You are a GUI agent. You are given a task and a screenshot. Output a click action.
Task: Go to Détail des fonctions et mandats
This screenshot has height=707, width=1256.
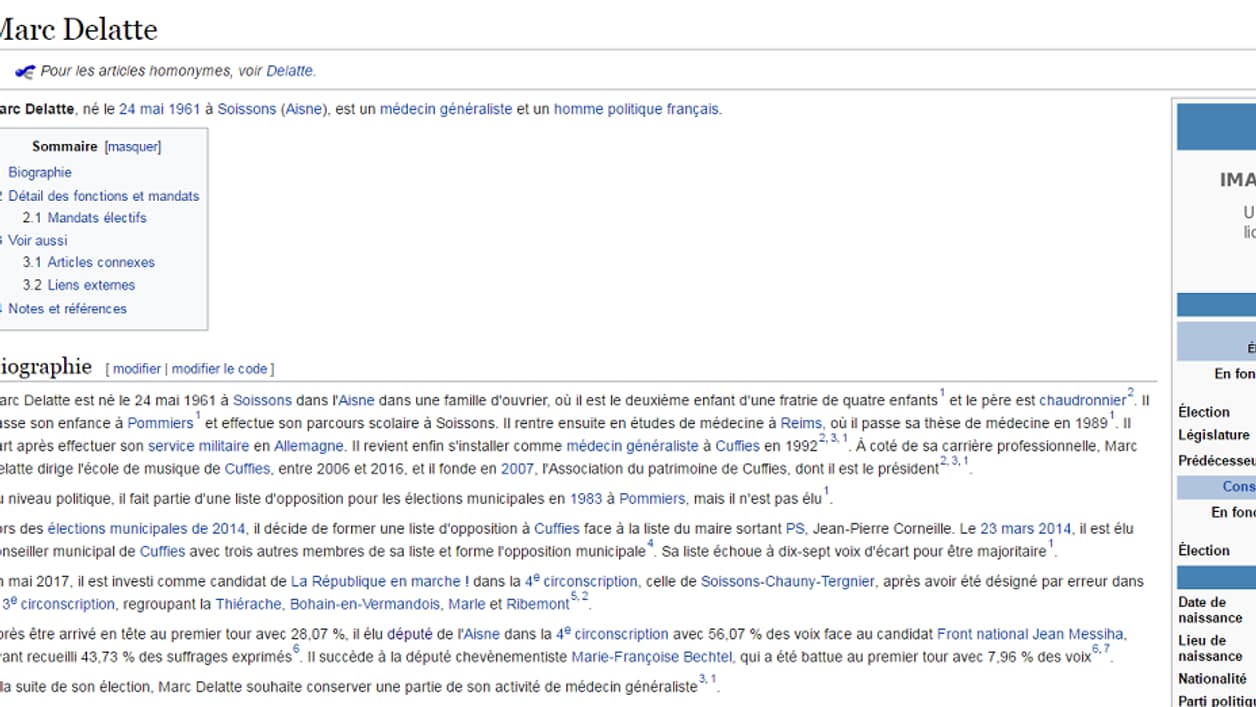coord(104,196)
